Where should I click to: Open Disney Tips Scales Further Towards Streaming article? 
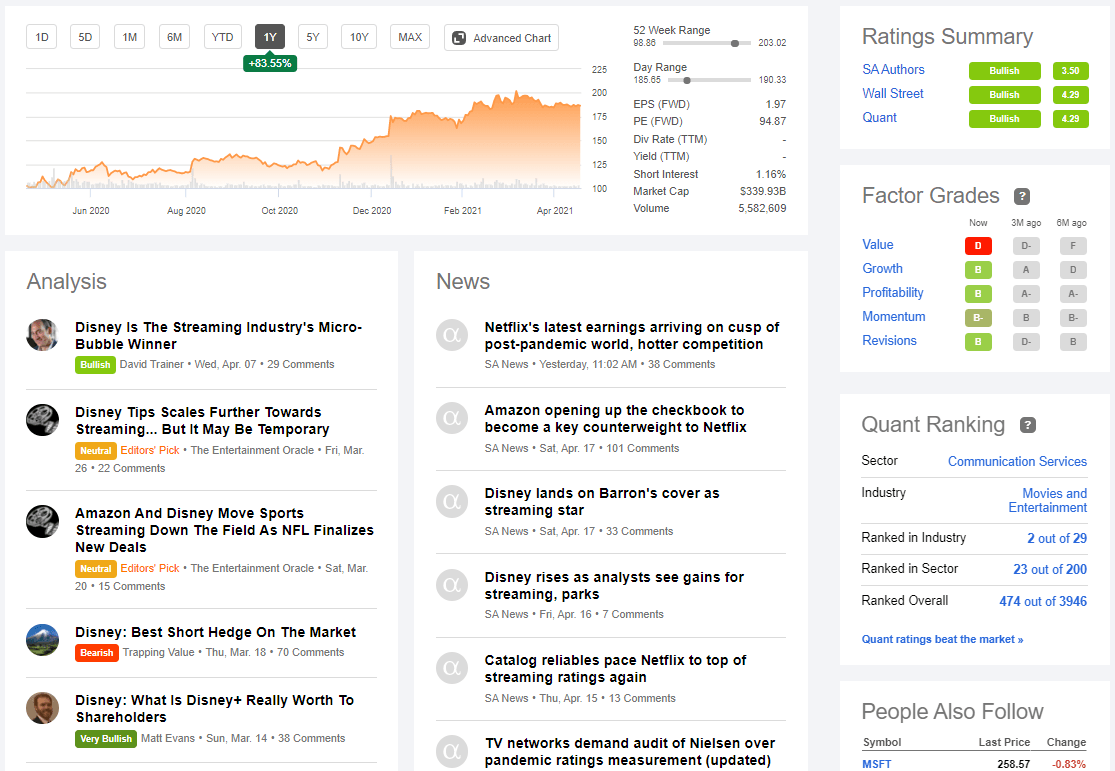pos(202,421)
